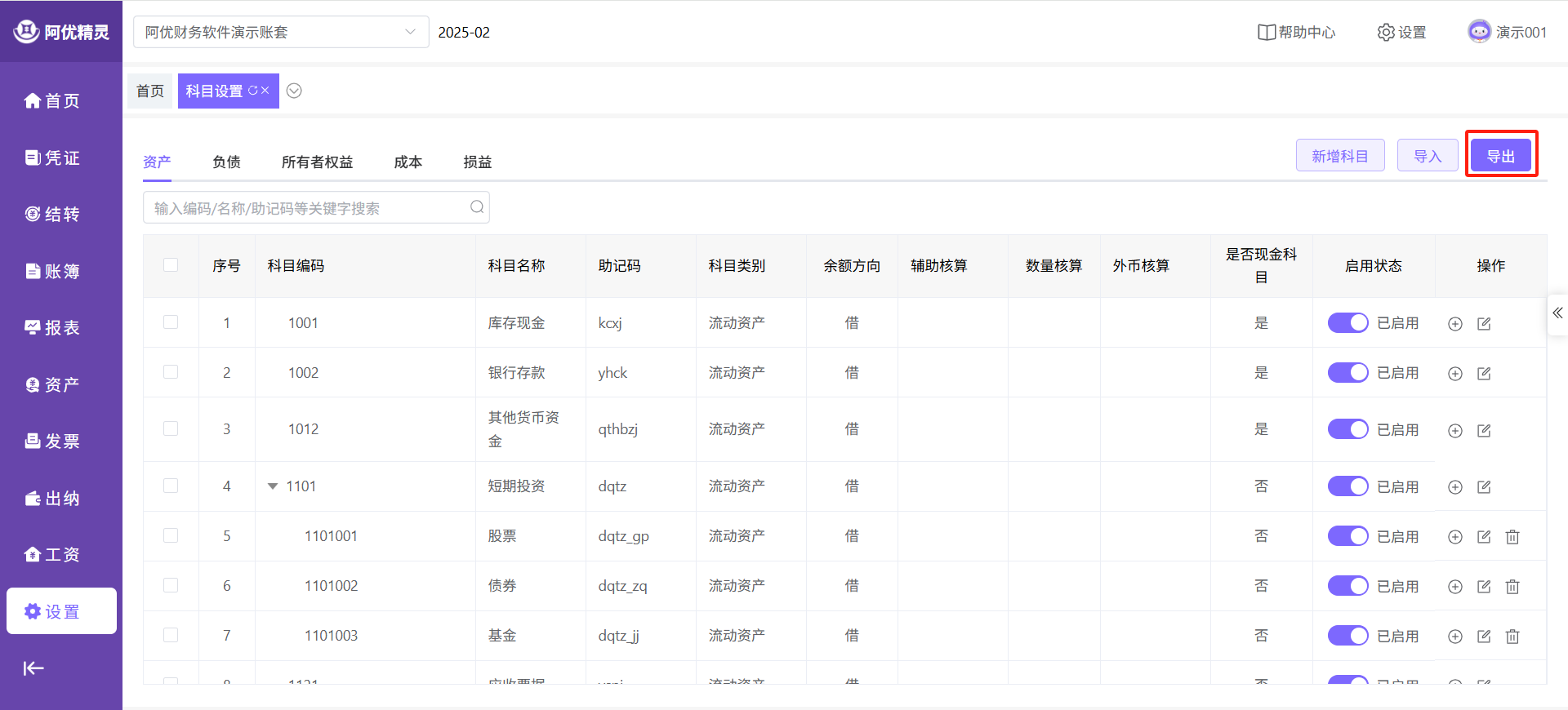Select all rows with header checkbox
1568x710 pixels.
pyautogui.click(x=171, y=265)
